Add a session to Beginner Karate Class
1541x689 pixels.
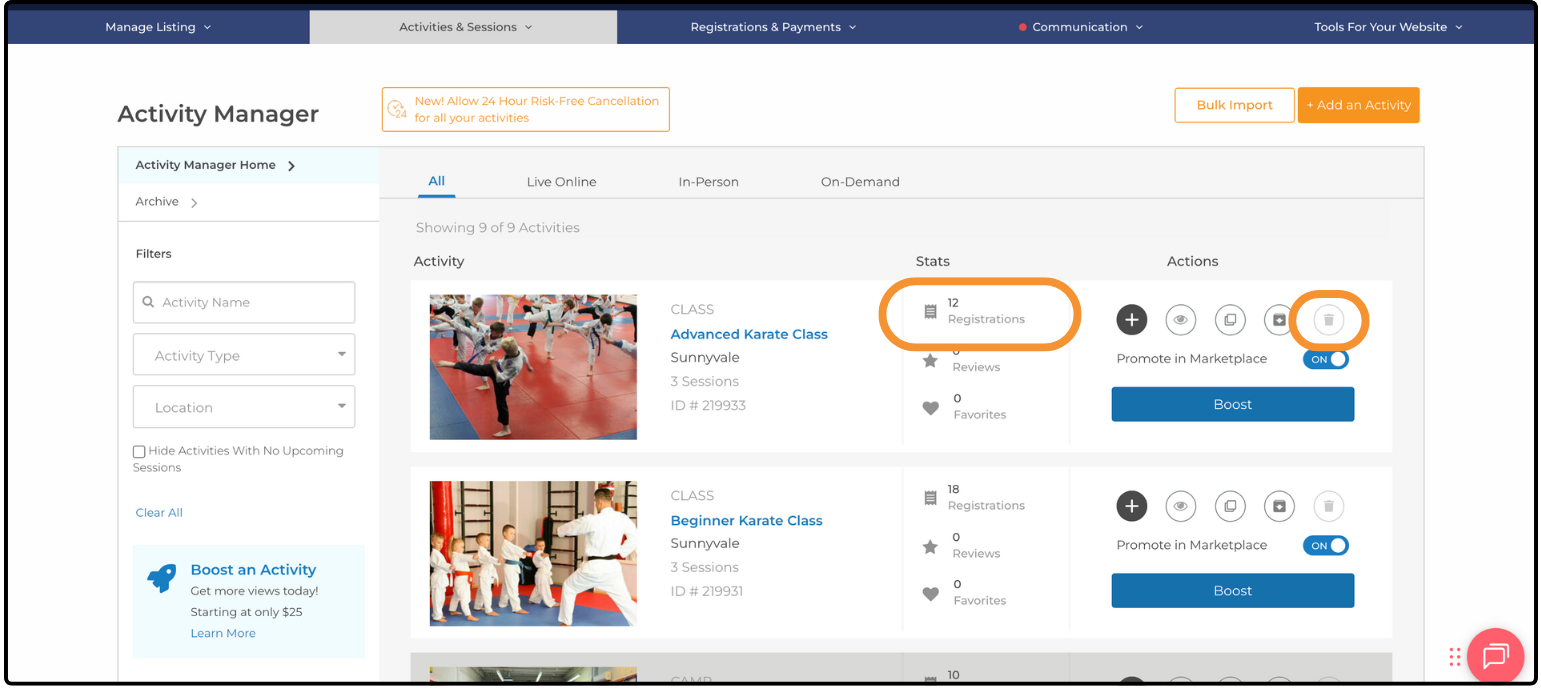tap(1131, 506)
